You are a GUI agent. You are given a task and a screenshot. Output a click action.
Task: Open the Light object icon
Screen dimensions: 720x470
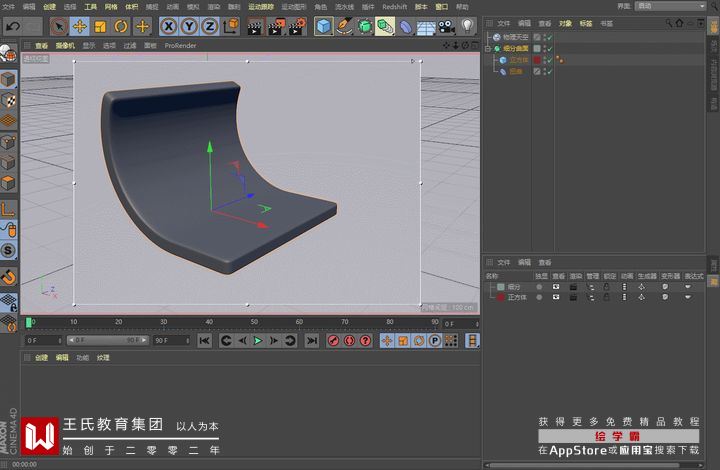click(467, 26)
